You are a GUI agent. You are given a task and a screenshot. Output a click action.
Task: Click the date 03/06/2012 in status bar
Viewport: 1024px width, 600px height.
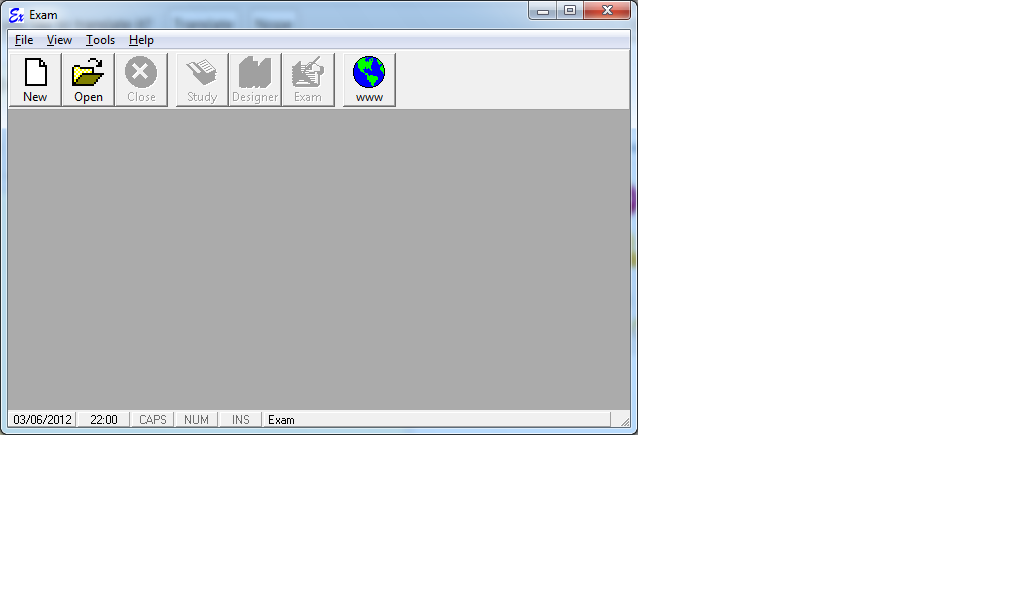(x=42, y=420)
